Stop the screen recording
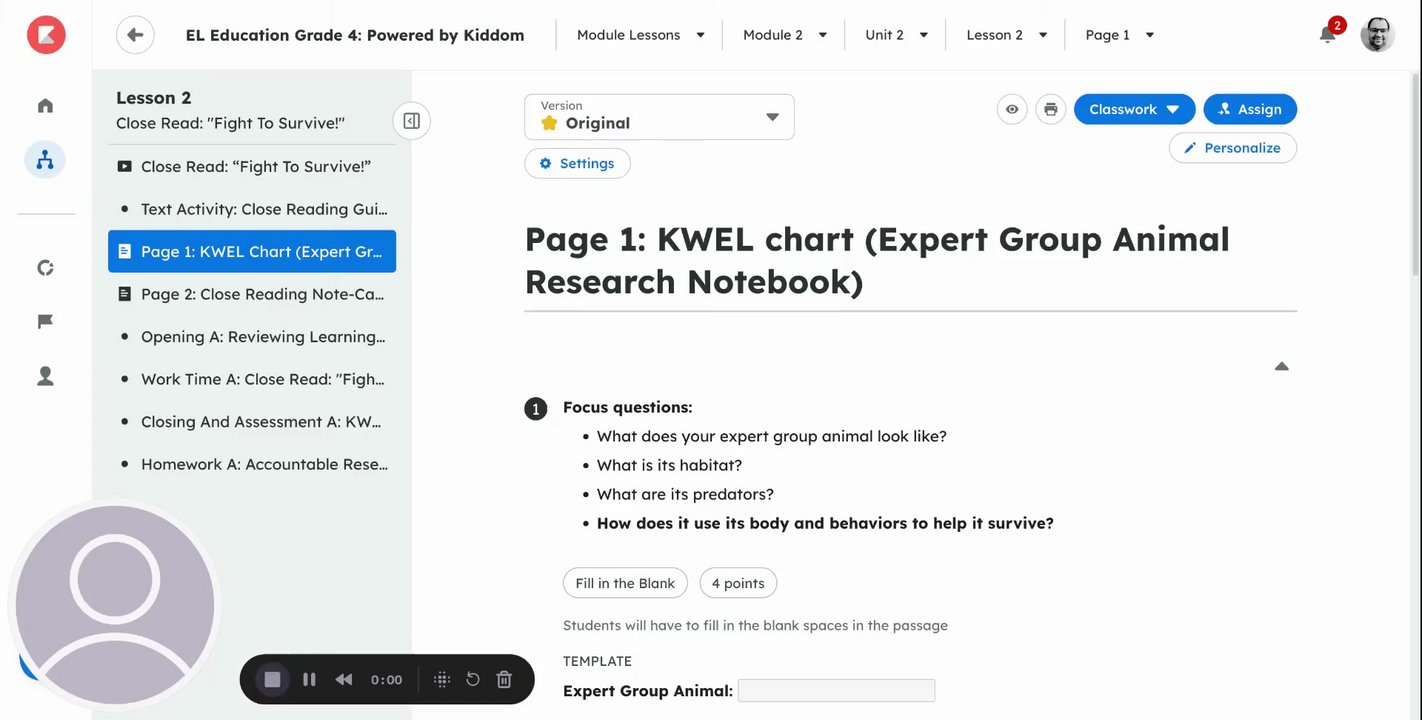The image size is (1422, 720). click(272, 680)
